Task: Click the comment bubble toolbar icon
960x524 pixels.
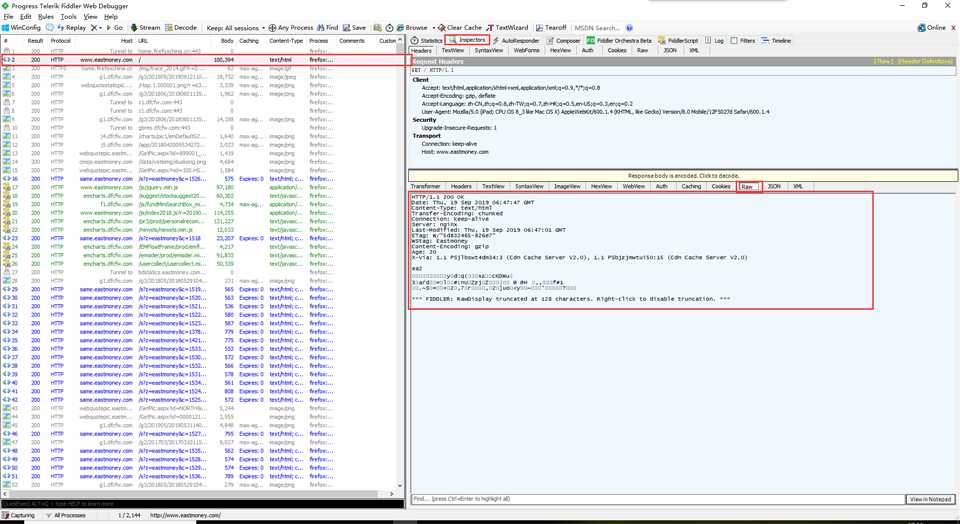Action: (x=50, y=28)
